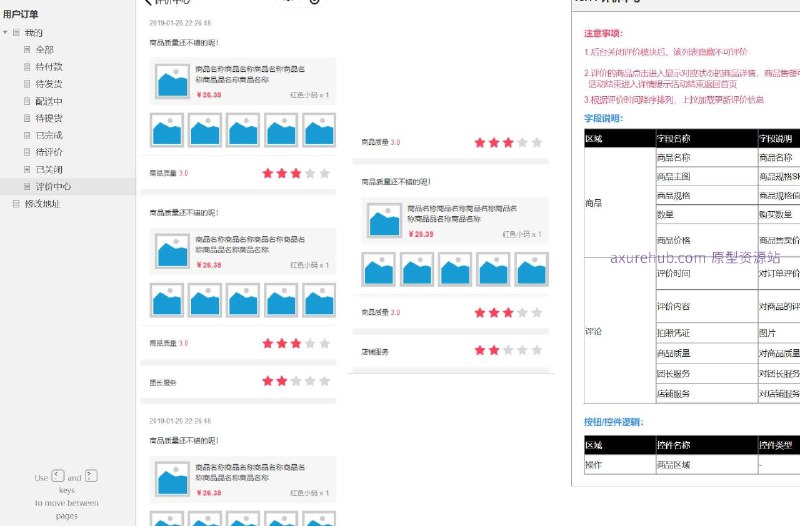Click fifth star of 商品质量 row directly above 团长服务
This screenshot has height=526, width=800.
tap(324, 343)
